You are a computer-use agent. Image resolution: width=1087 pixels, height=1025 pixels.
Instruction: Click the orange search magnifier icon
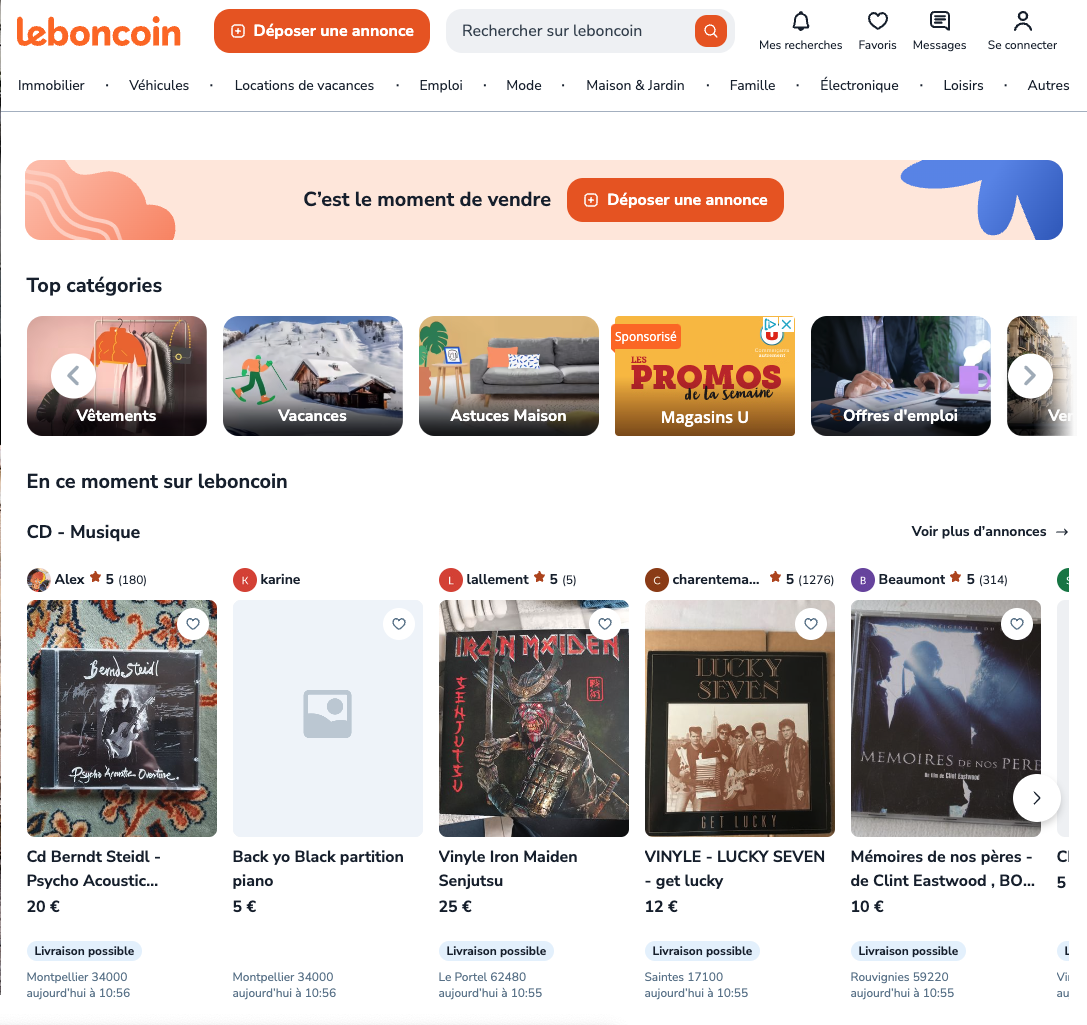[711, 30]
